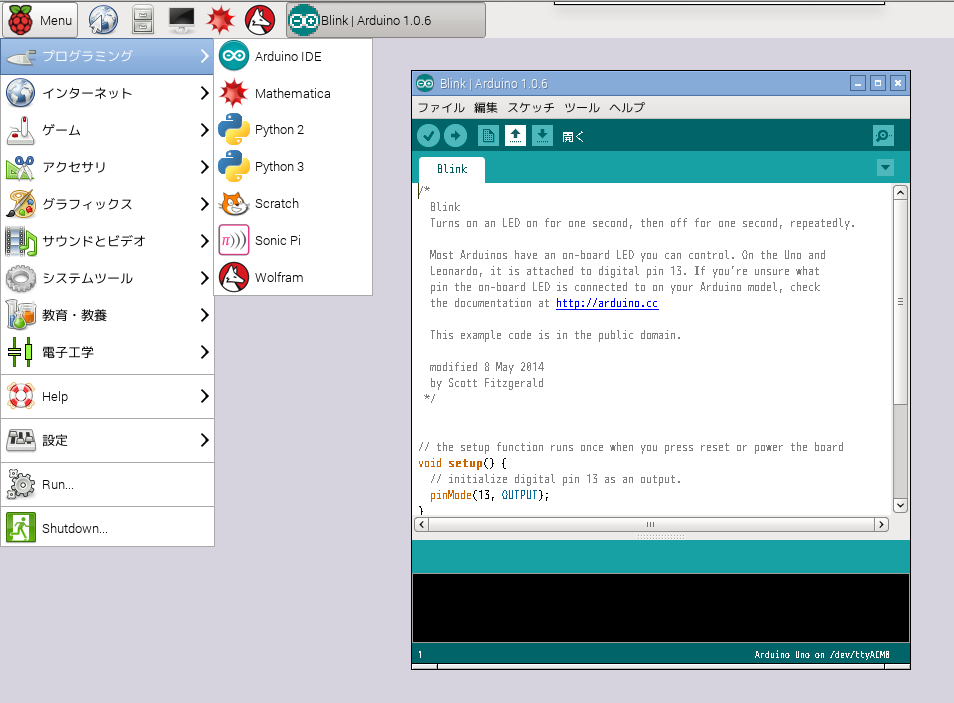Select the Blink sketch tab

tap(452, 169)
